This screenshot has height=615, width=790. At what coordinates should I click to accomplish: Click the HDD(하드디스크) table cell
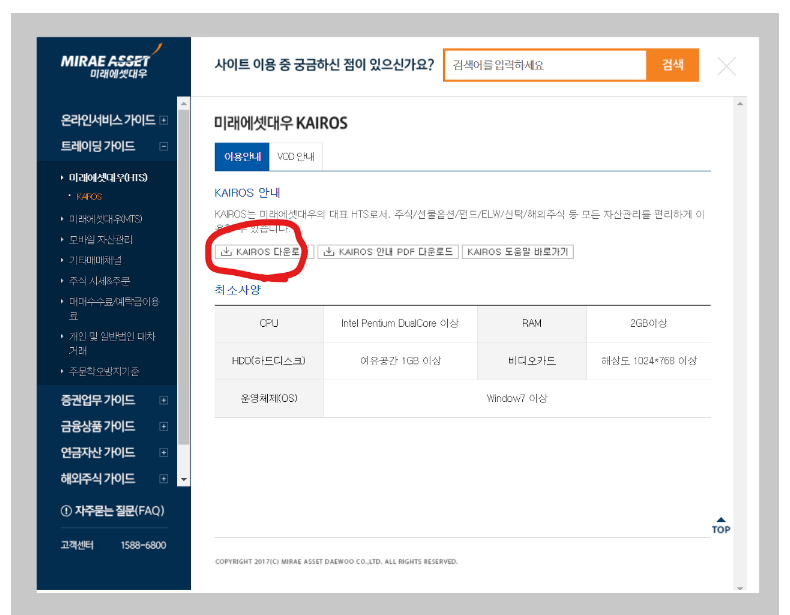click(269, 361)
